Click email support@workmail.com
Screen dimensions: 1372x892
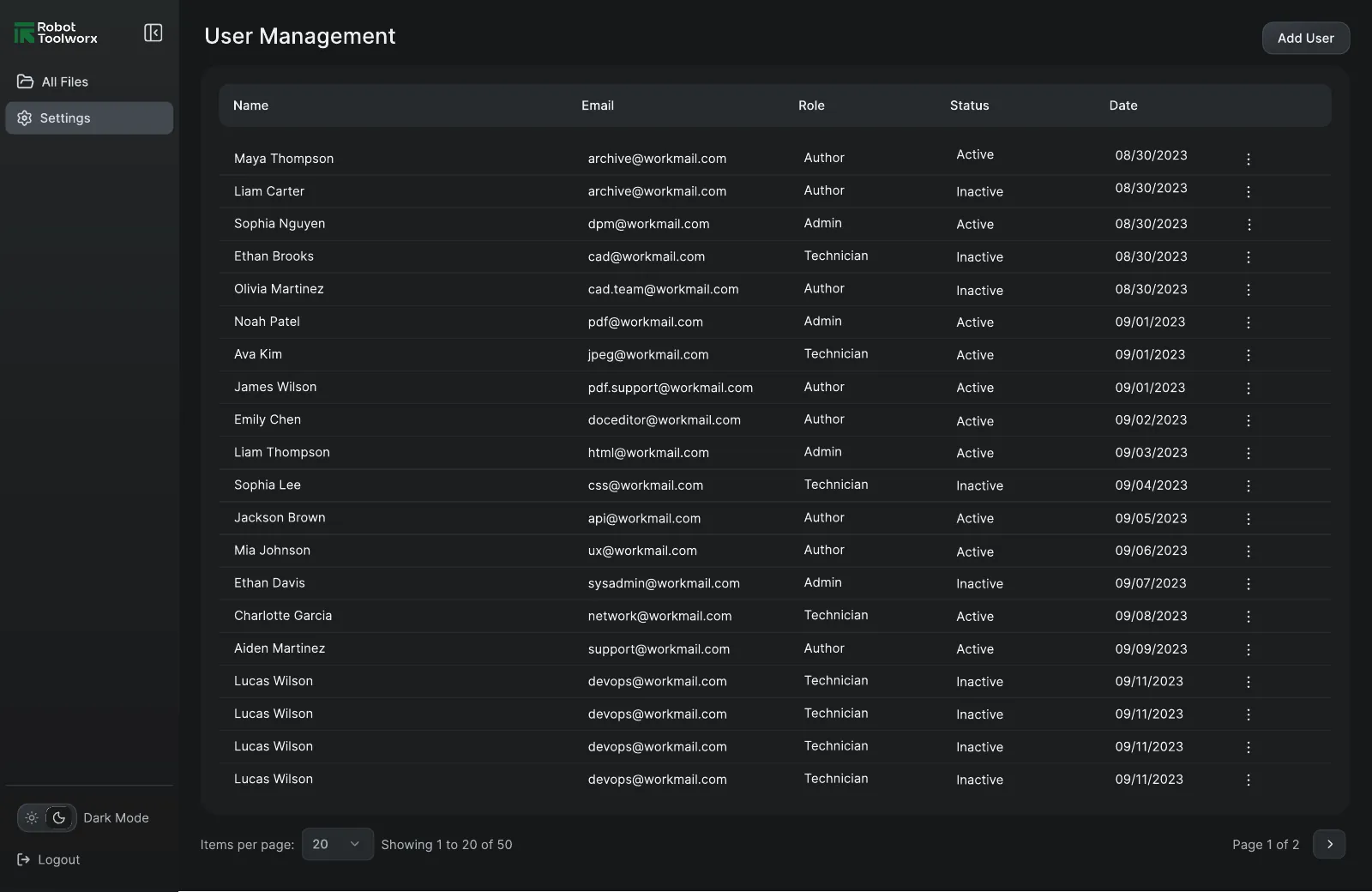pyautogui.click(x=659, y=649)
